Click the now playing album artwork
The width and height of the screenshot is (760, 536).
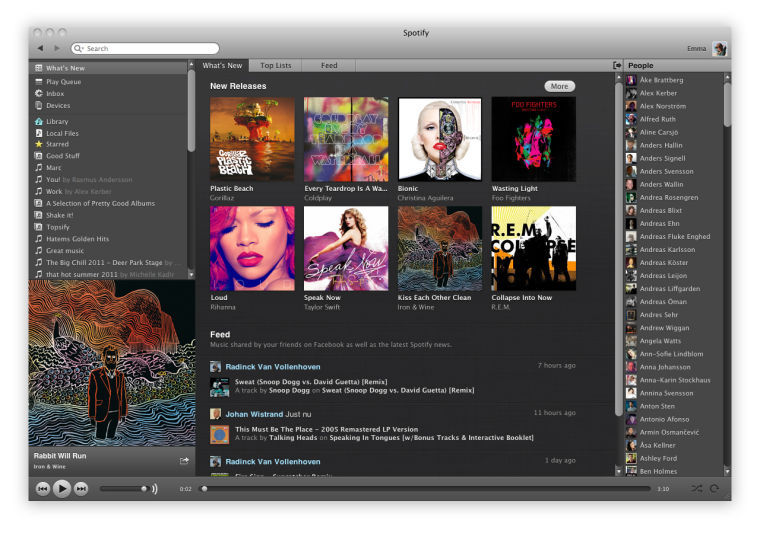pos(112,363)
